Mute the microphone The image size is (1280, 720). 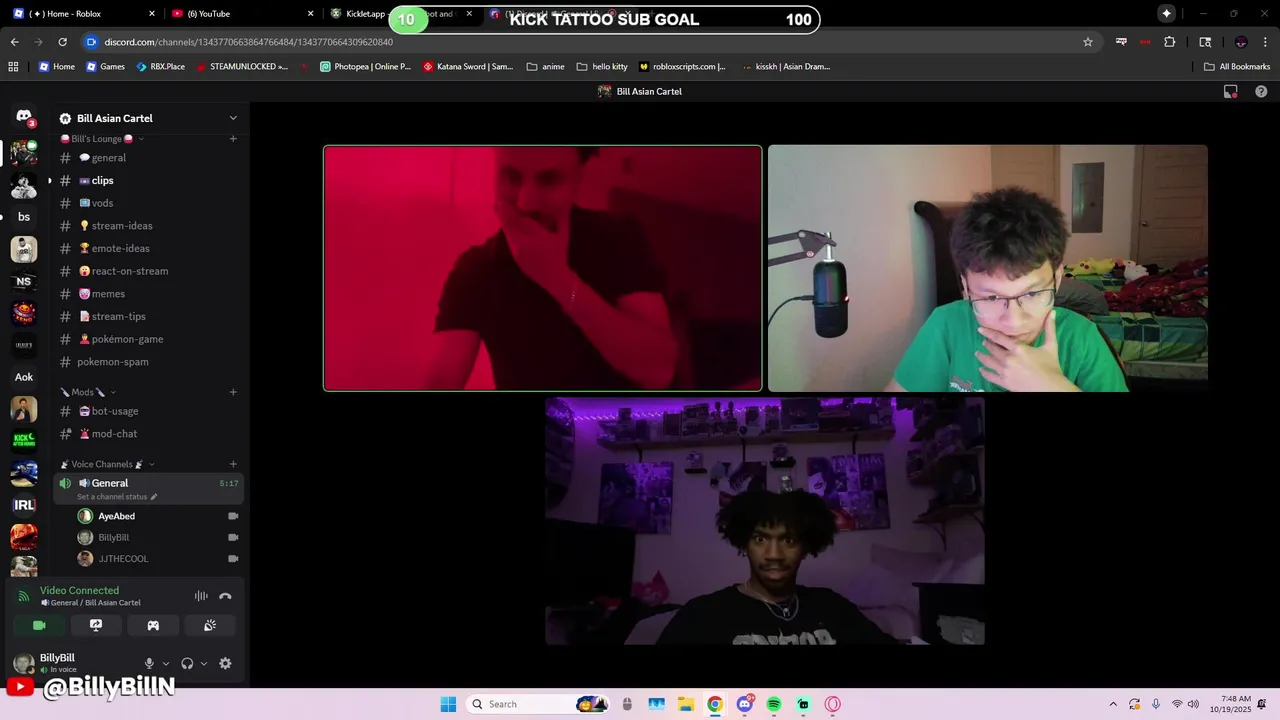pyautogui.click(x=149, y=663)
